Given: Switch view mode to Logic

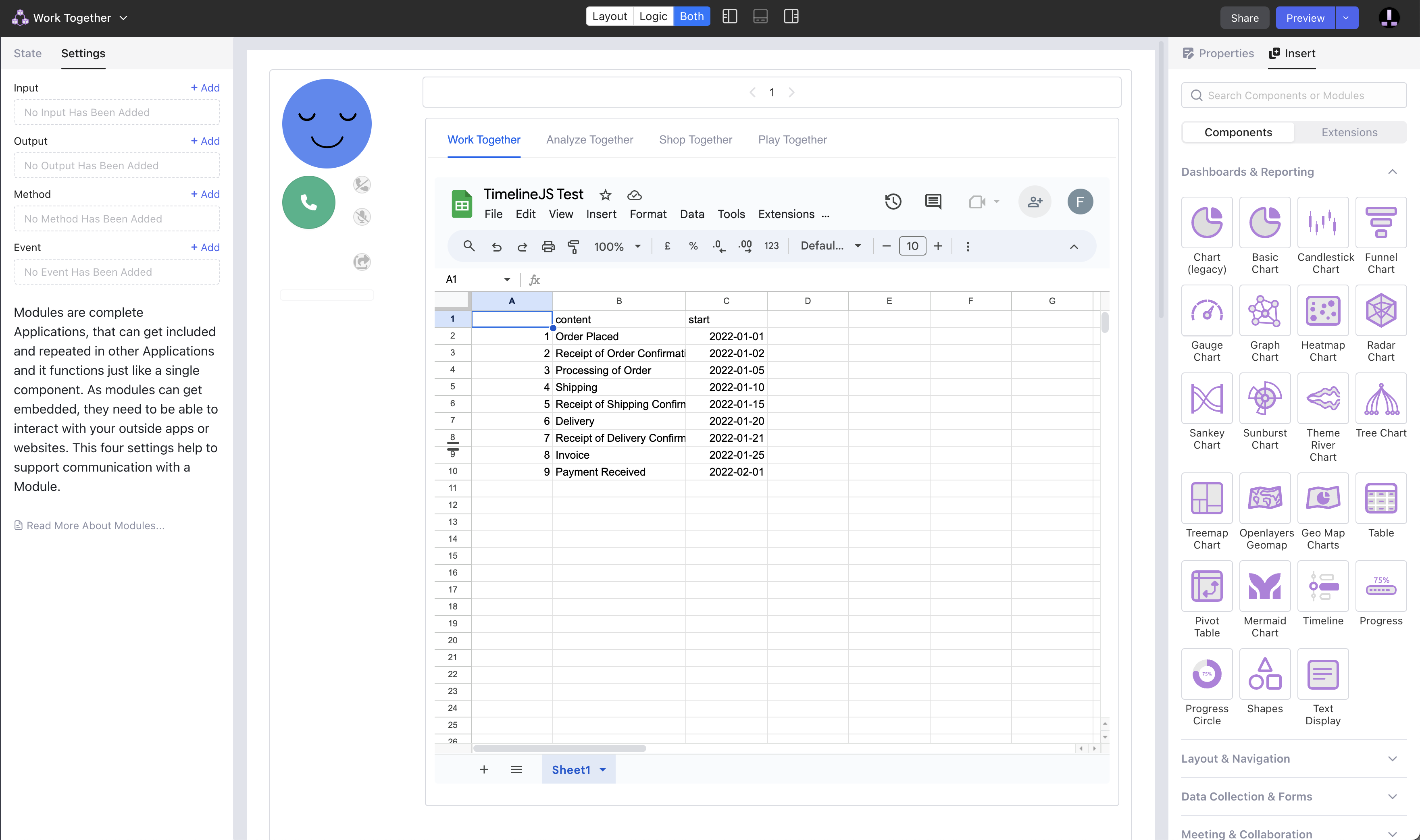Looking at the screenshot, I should point(653,17).
